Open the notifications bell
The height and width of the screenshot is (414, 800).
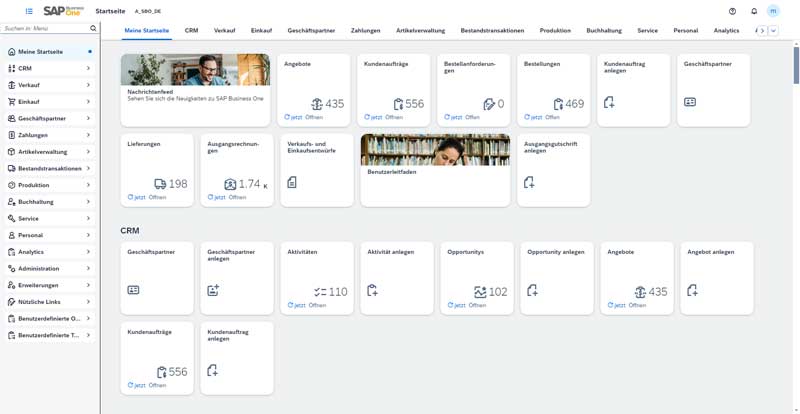[753, 11]
